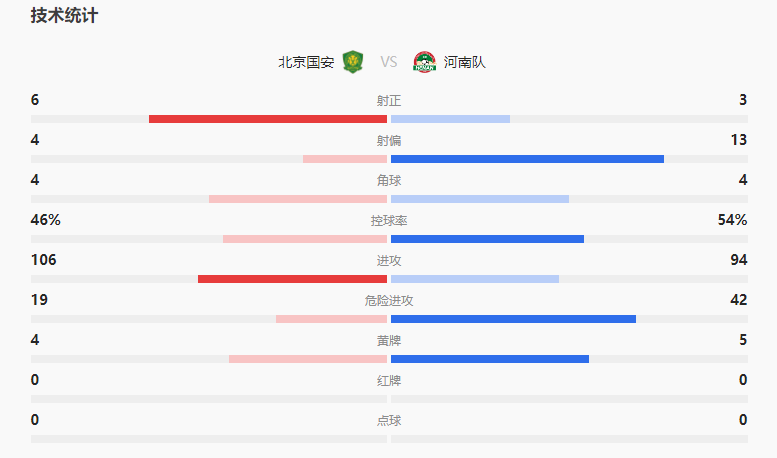Click the dark blue 控球率 bar for Henan
This screenshot has height=458, width=777.
coord(487,239)
